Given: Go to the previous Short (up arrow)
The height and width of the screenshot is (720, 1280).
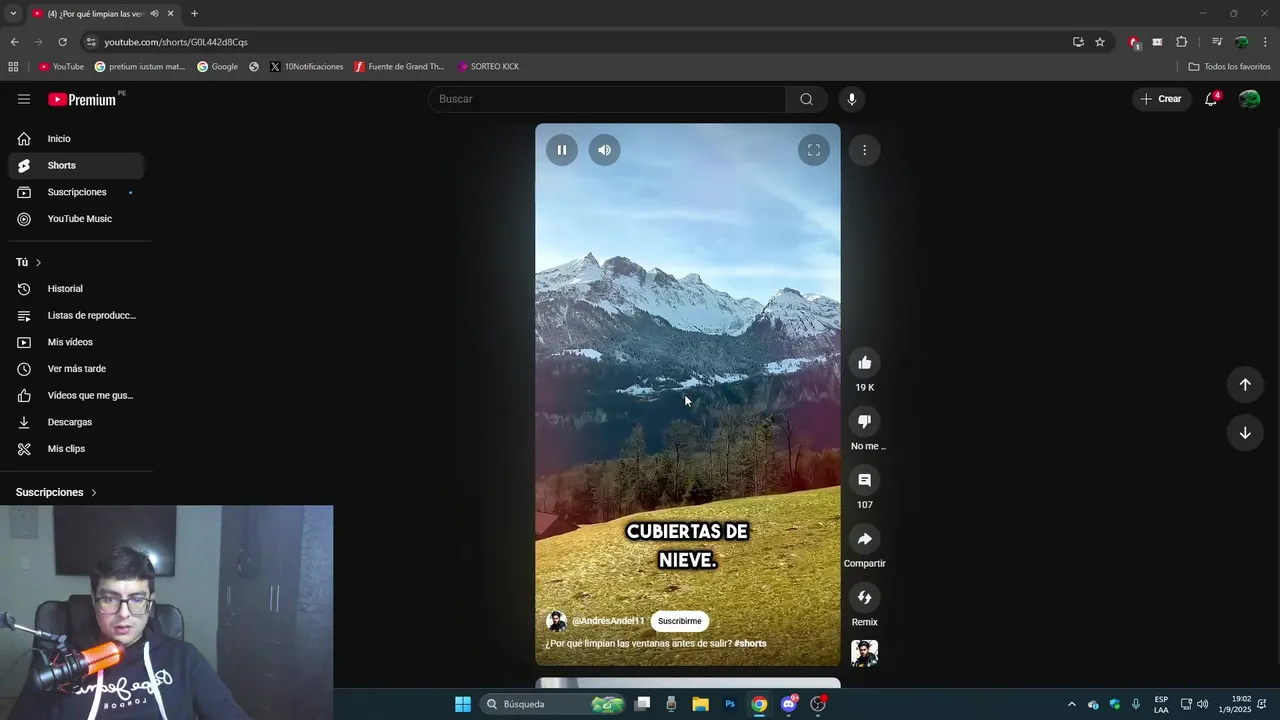Looking at the screenshot, I should coord(1245,385).
